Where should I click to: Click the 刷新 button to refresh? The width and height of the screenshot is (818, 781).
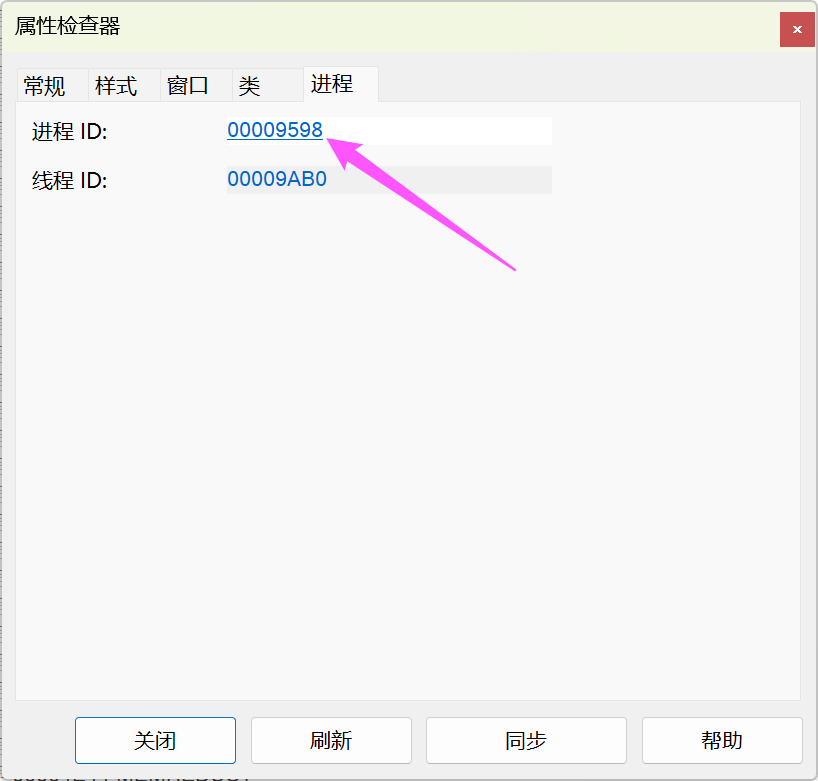click(x=331, y=740)
